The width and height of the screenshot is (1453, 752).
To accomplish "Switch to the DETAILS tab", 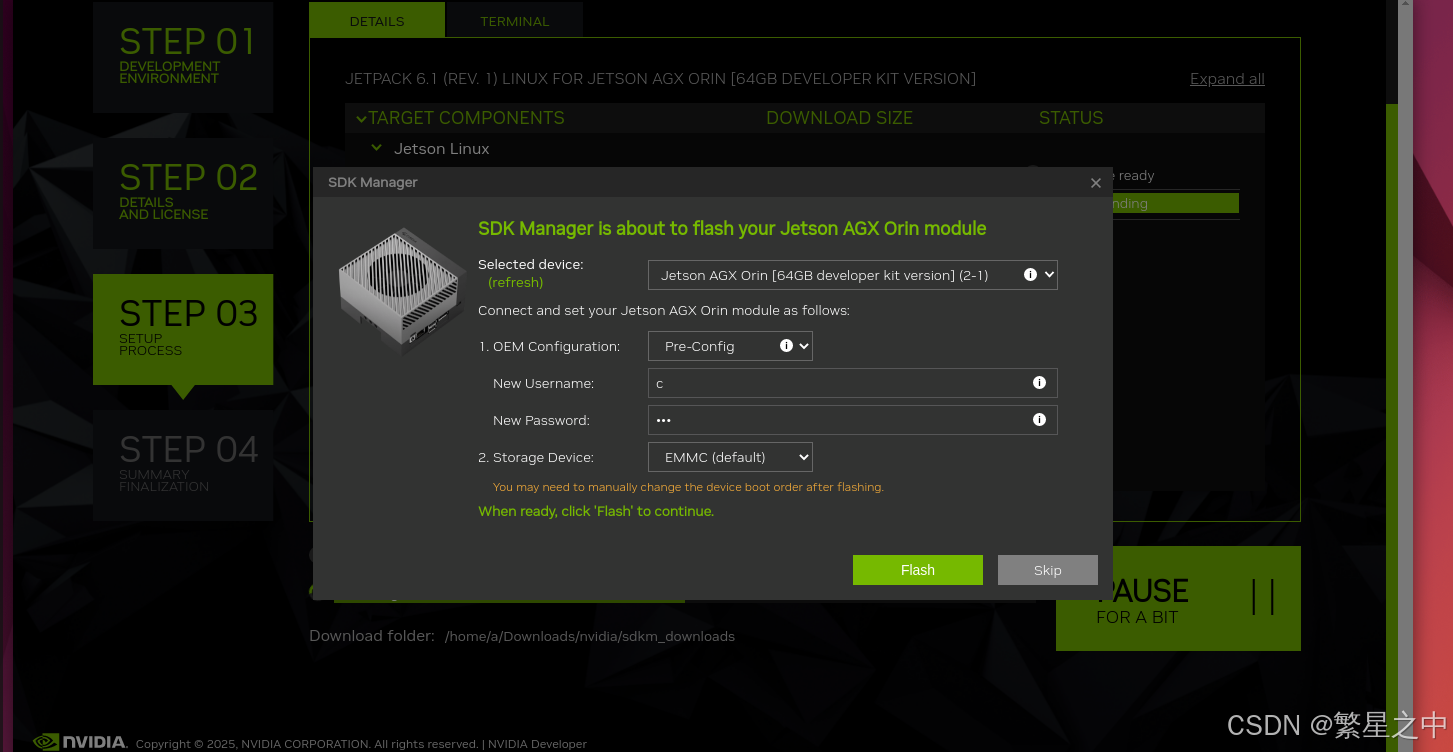I will pyautogui.click(x=377, y=21).
